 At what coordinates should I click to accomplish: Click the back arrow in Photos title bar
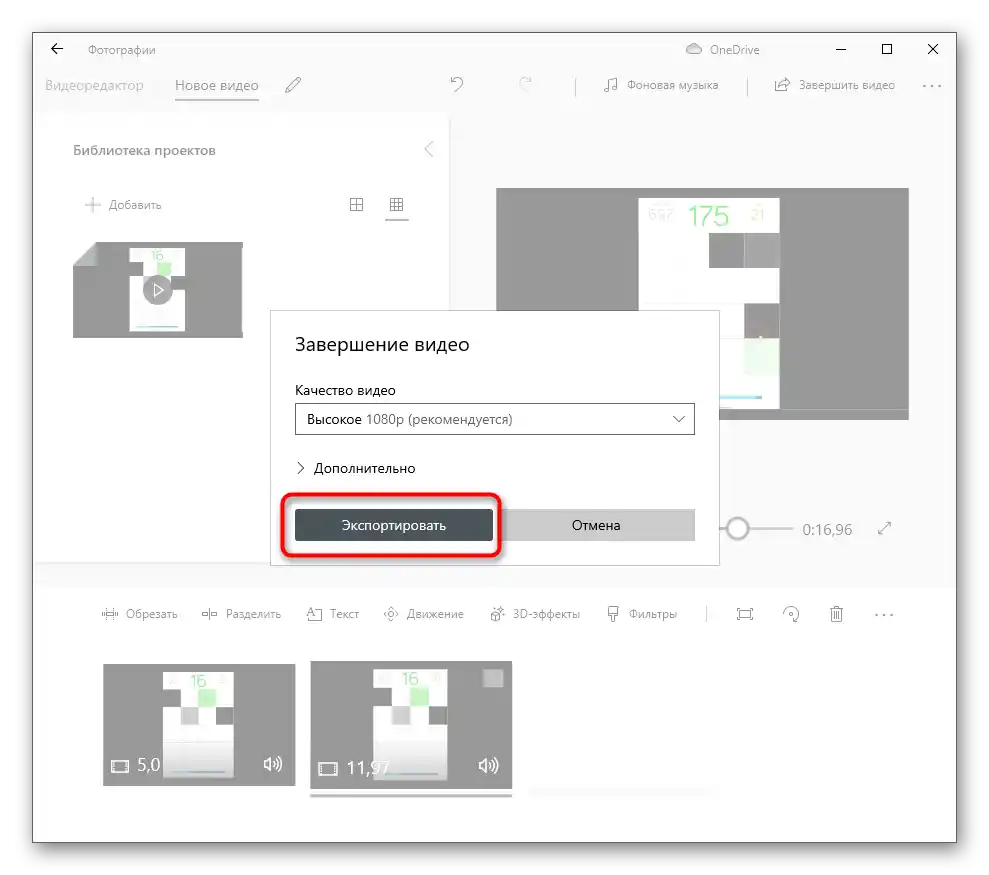pos(57,49)
